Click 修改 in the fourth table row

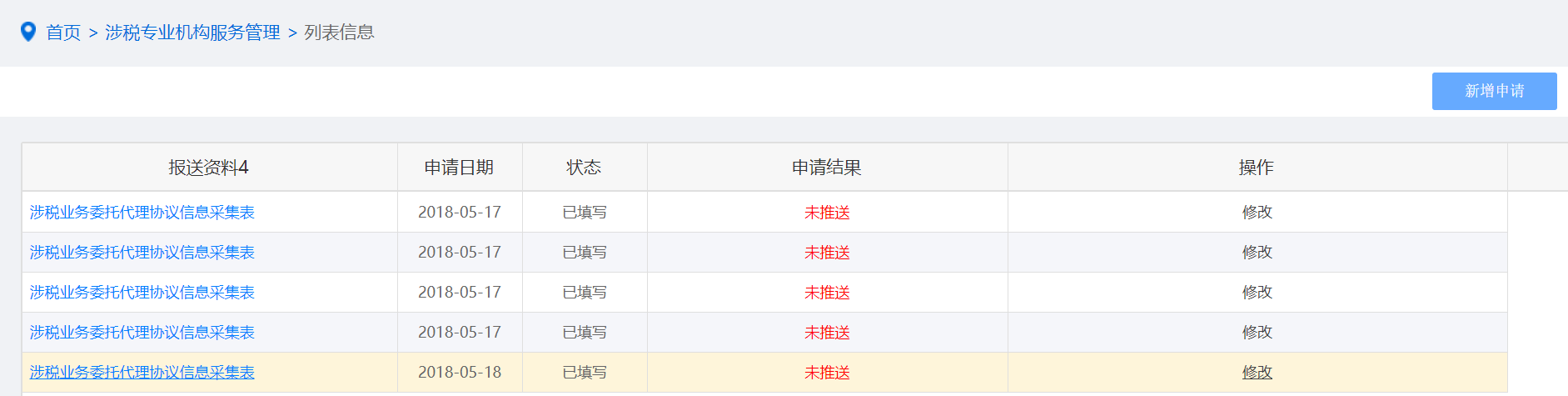tap(1257, 333)
